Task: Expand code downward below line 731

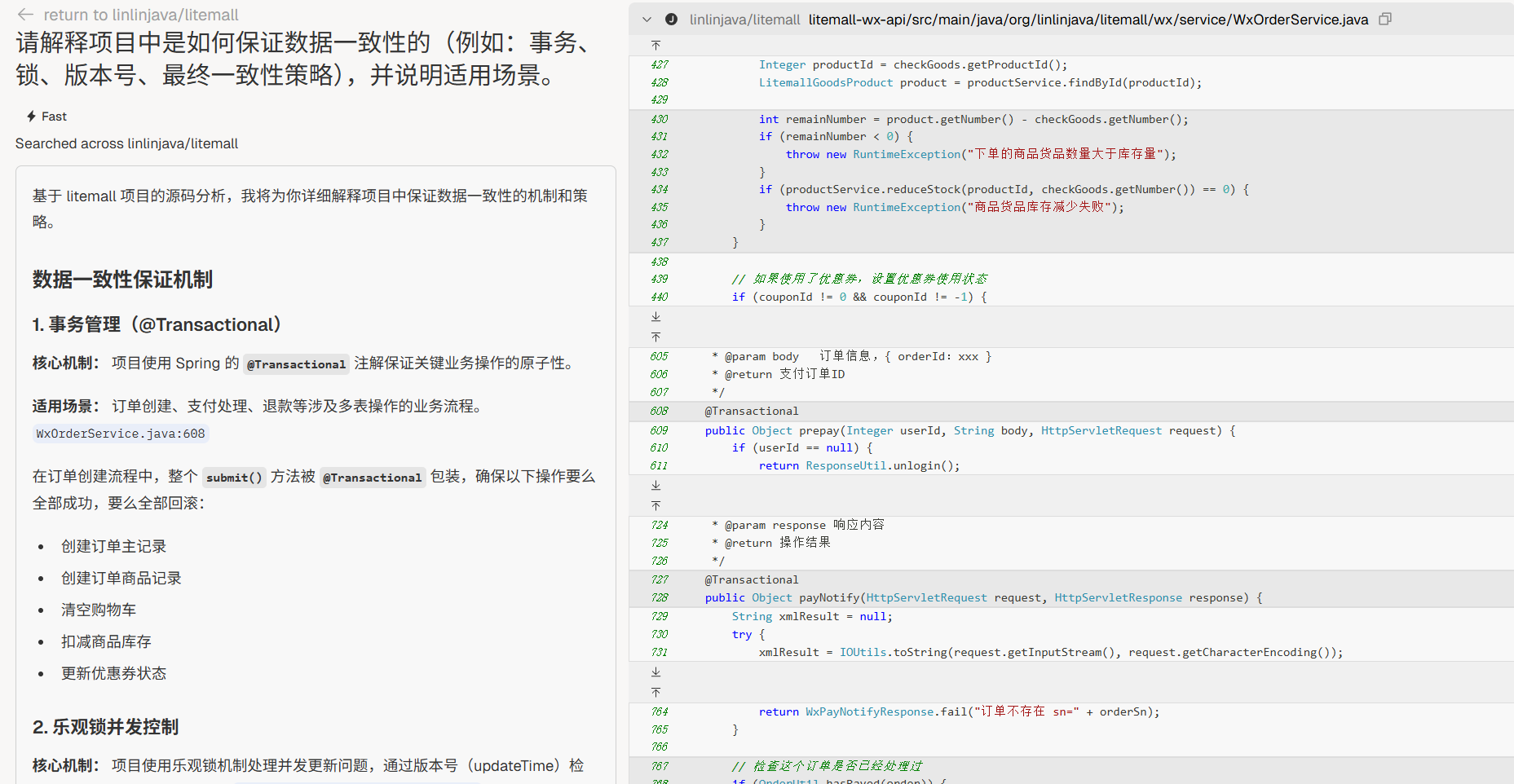Action: coord(656,672)
